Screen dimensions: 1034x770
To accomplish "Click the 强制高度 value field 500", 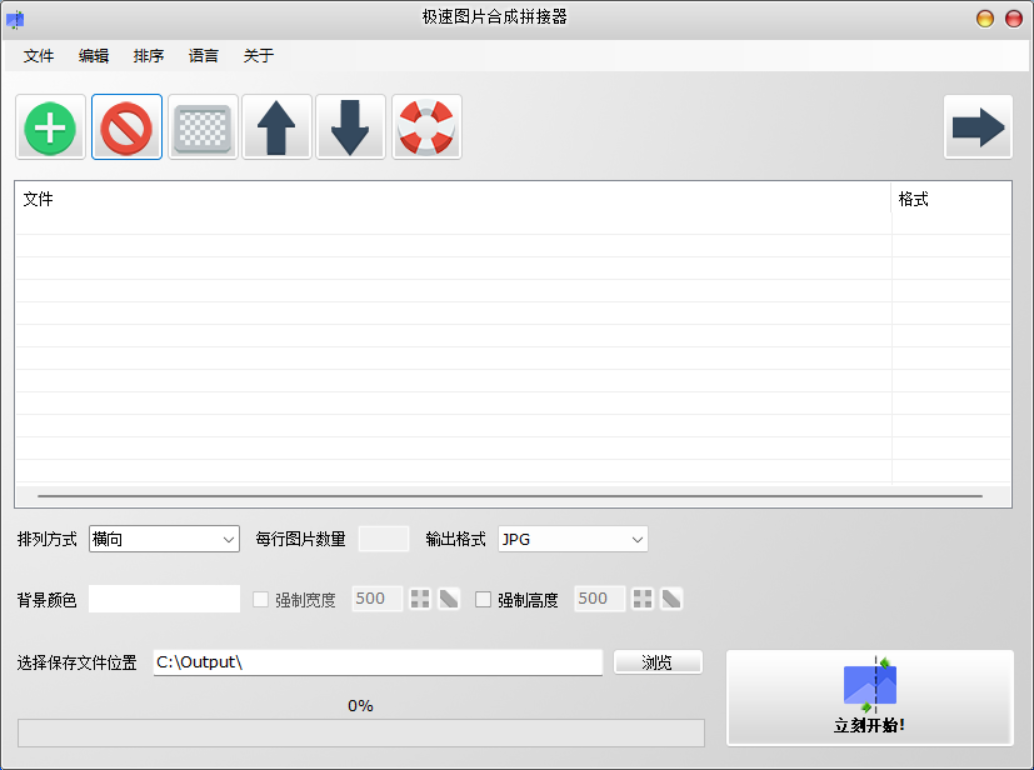I will click(x=599, y=599).
